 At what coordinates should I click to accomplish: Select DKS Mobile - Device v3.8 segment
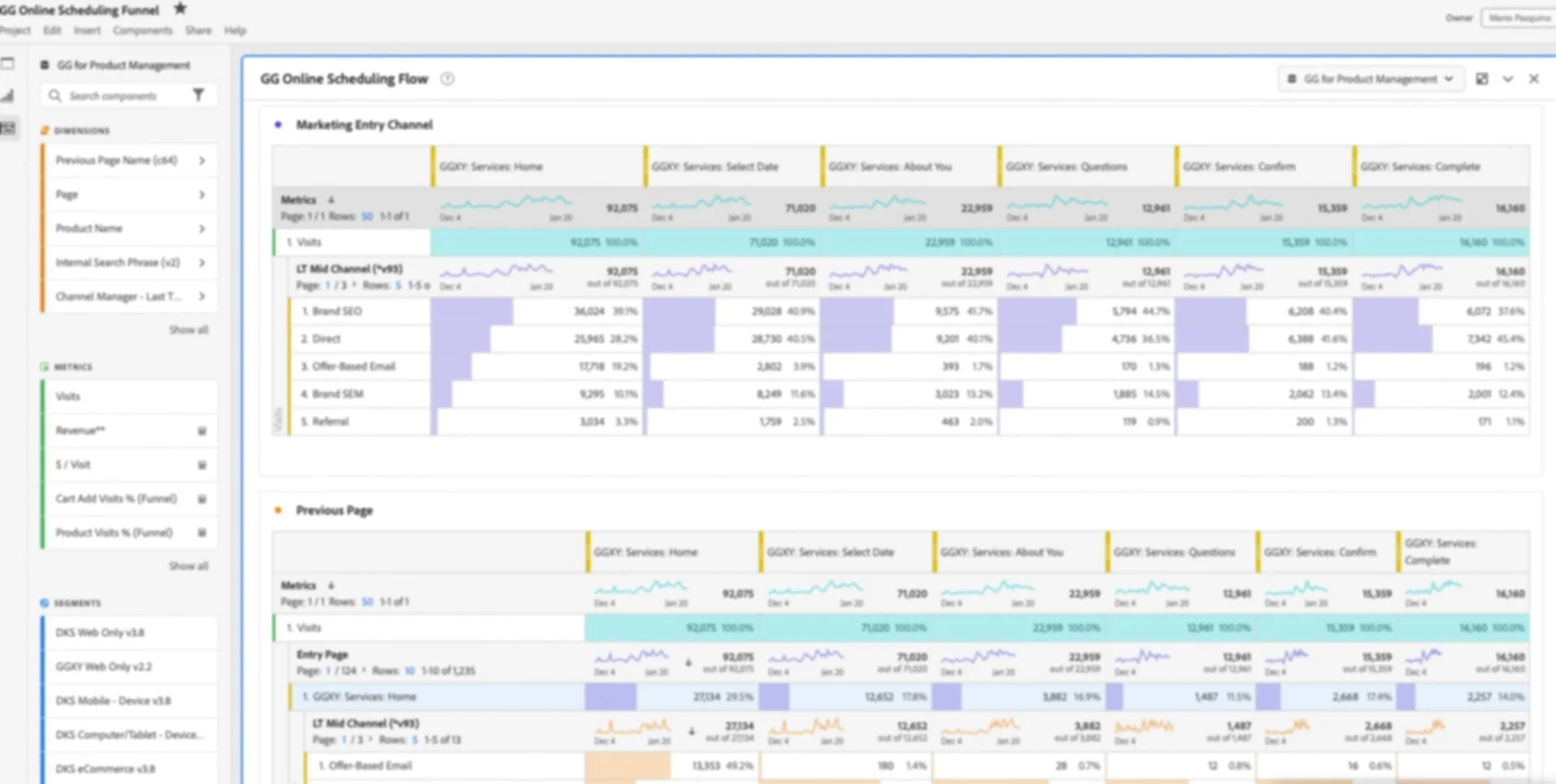coord(129,700)
